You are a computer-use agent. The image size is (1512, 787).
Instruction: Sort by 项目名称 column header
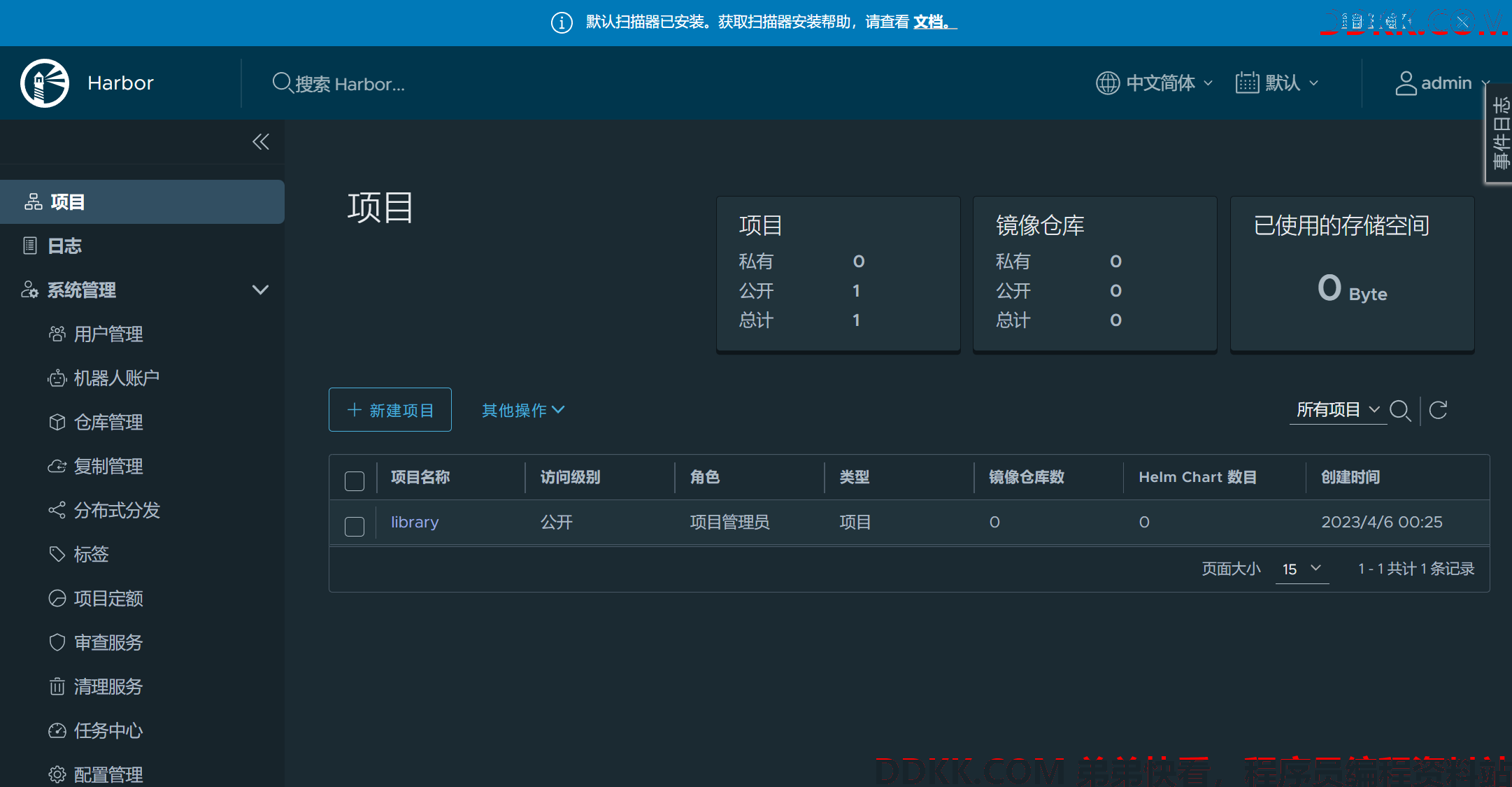point(420,477)
